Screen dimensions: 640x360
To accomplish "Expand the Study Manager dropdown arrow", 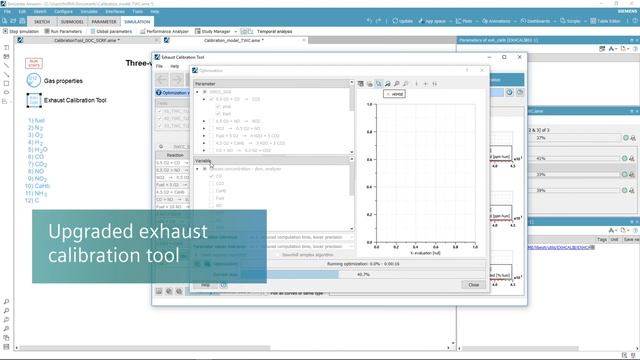I will click(x=236, y=31).
